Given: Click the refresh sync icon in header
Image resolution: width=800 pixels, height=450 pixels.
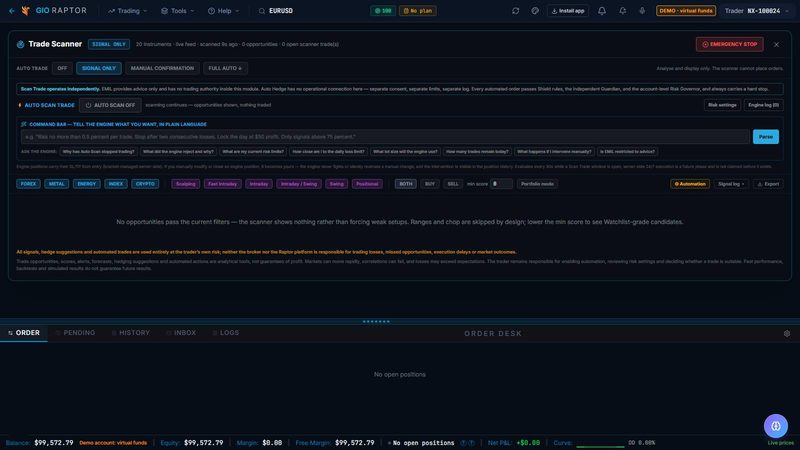Looking at the screenshot, I should point(515,11).
